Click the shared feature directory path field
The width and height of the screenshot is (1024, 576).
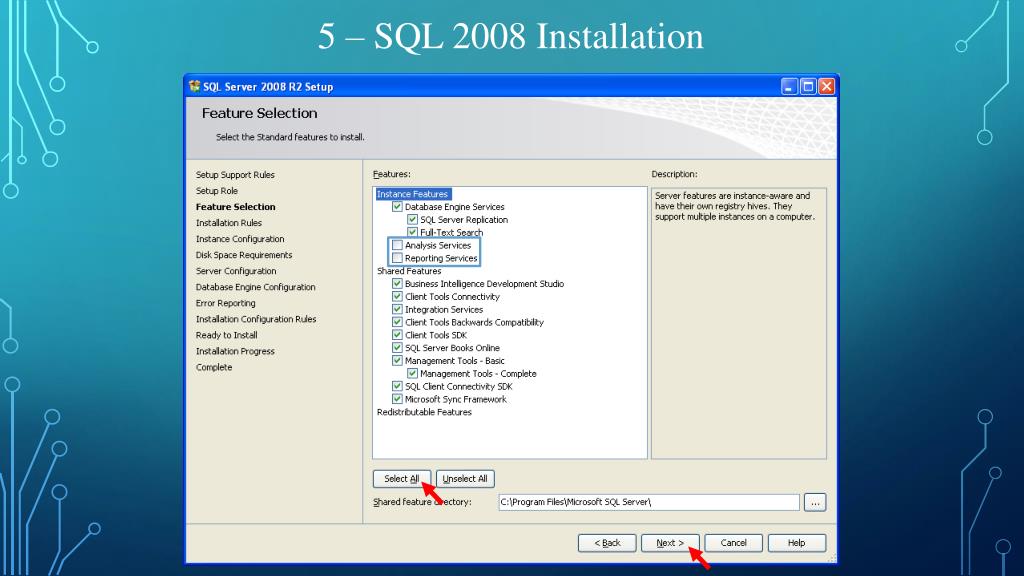649,502
